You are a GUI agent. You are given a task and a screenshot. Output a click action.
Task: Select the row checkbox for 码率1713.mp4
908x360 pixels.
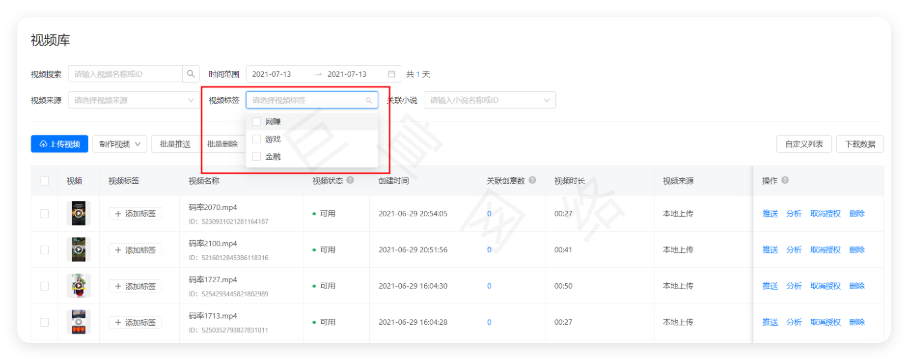[45, 322]
